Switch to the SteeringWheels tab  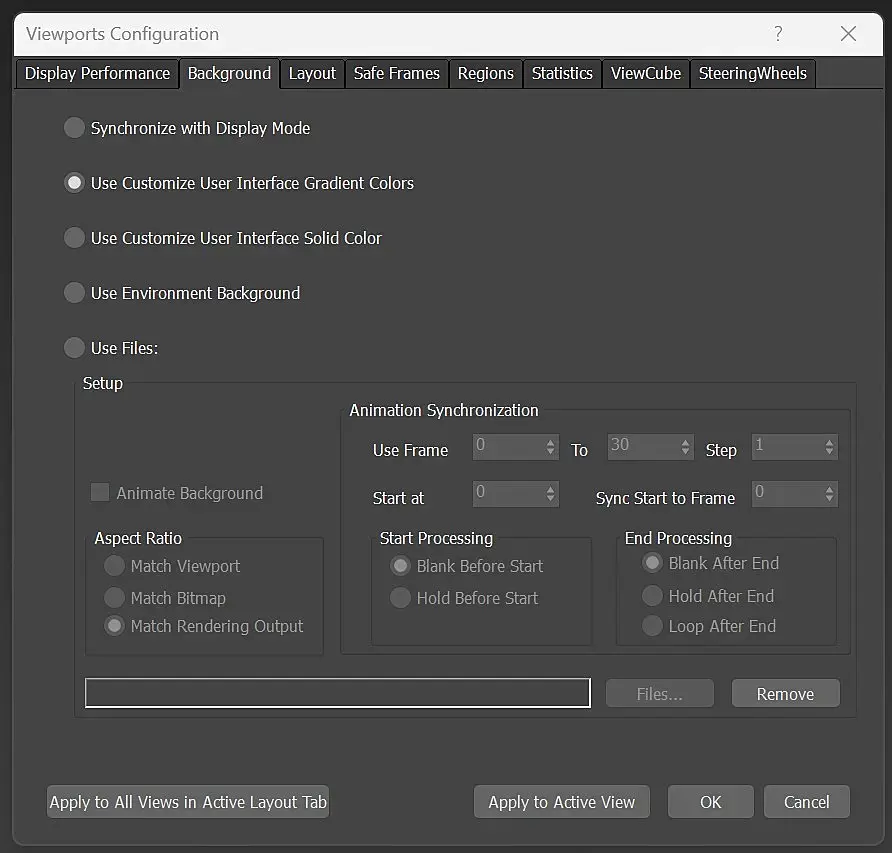[752, 73]
